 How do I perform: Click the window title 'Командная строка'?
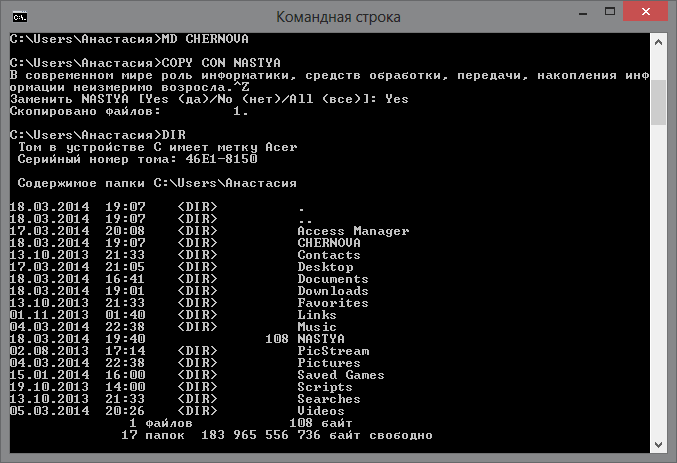tap(338, 17)
